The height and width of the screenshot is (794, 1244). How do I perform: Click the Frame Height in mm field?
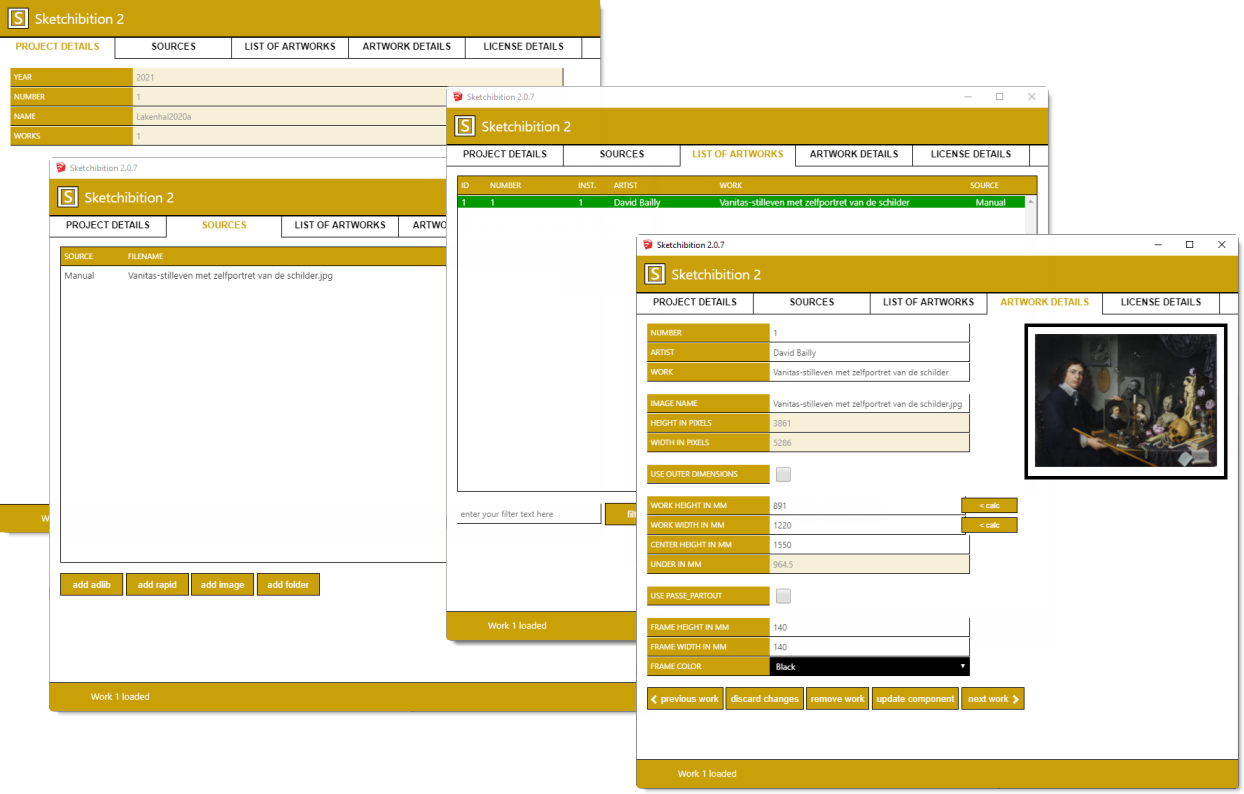pos(869,627)
